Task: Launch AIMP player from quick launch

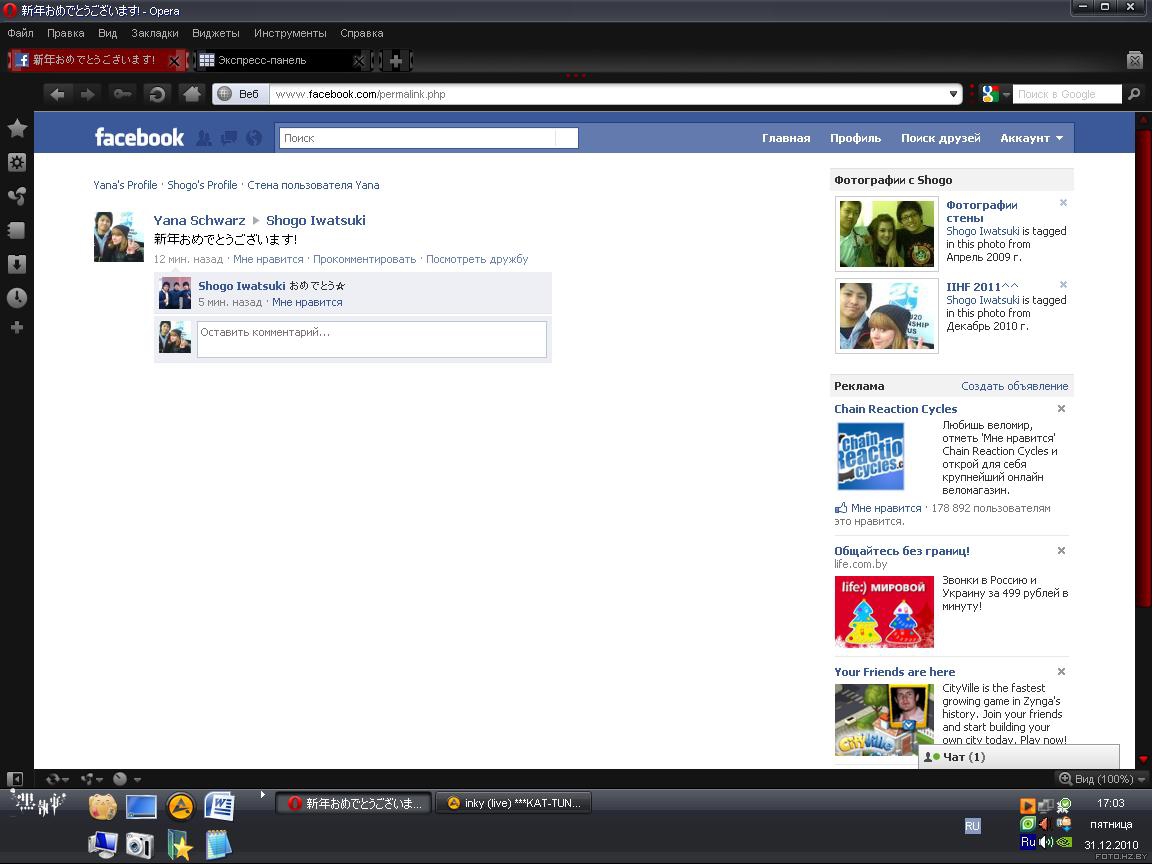Action: click(x=180, y=807)
